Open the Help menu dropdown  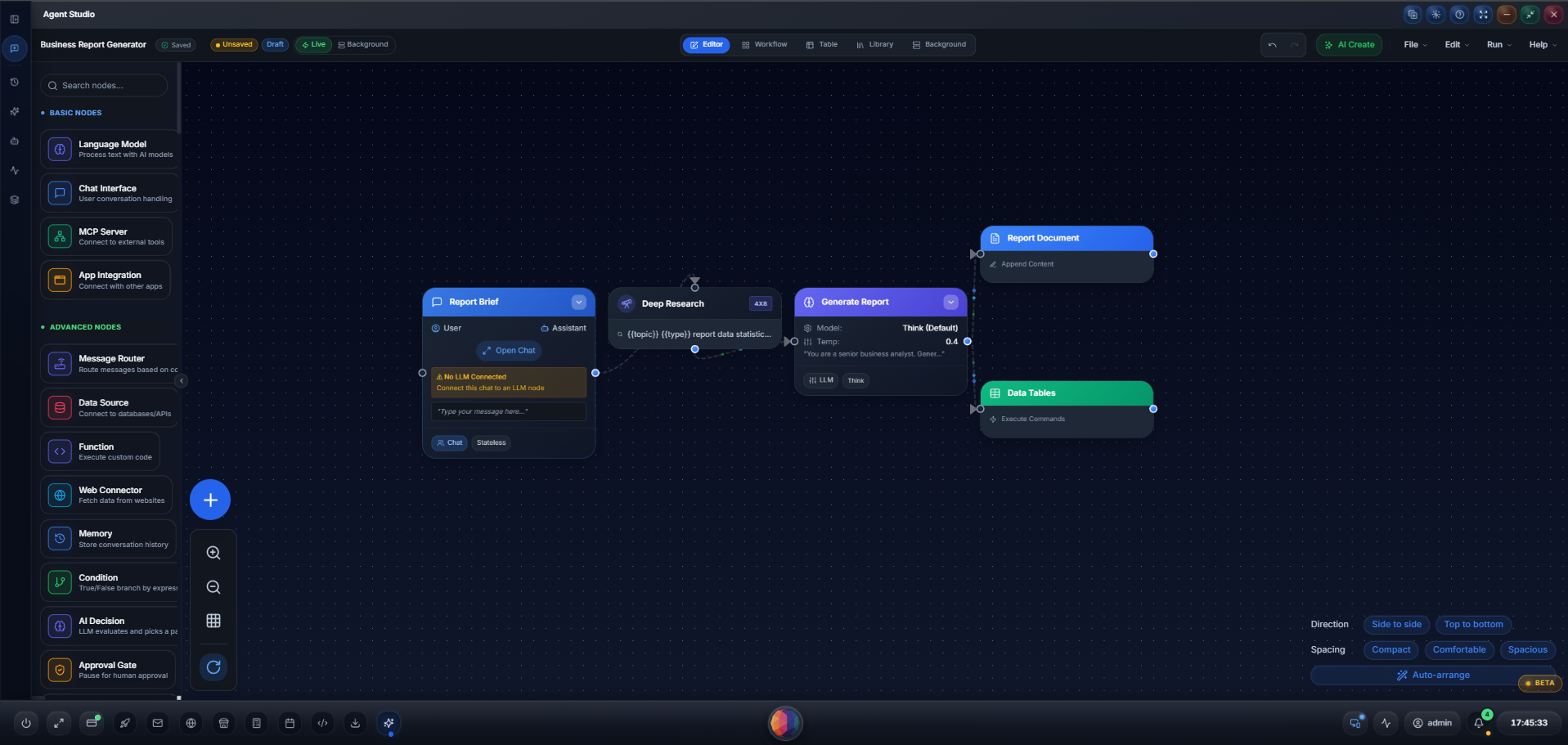pos(1542,45)
